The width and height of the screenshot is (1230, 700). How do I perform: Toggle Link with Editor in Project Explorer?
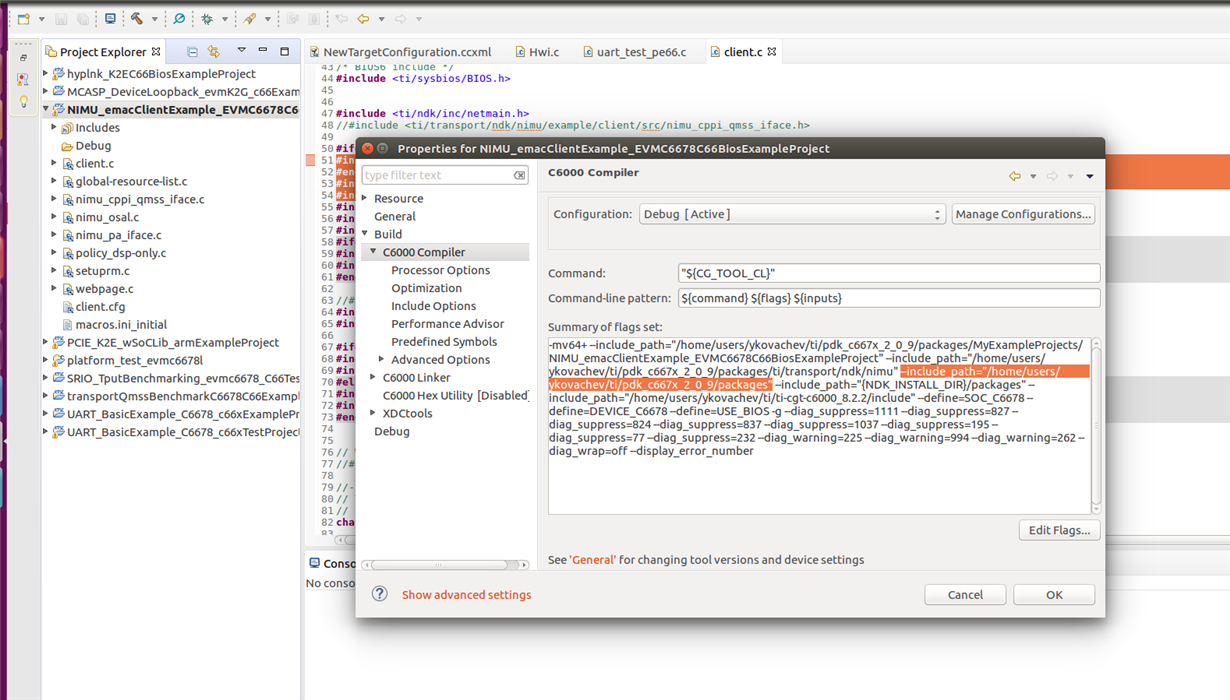pos(213,51)
